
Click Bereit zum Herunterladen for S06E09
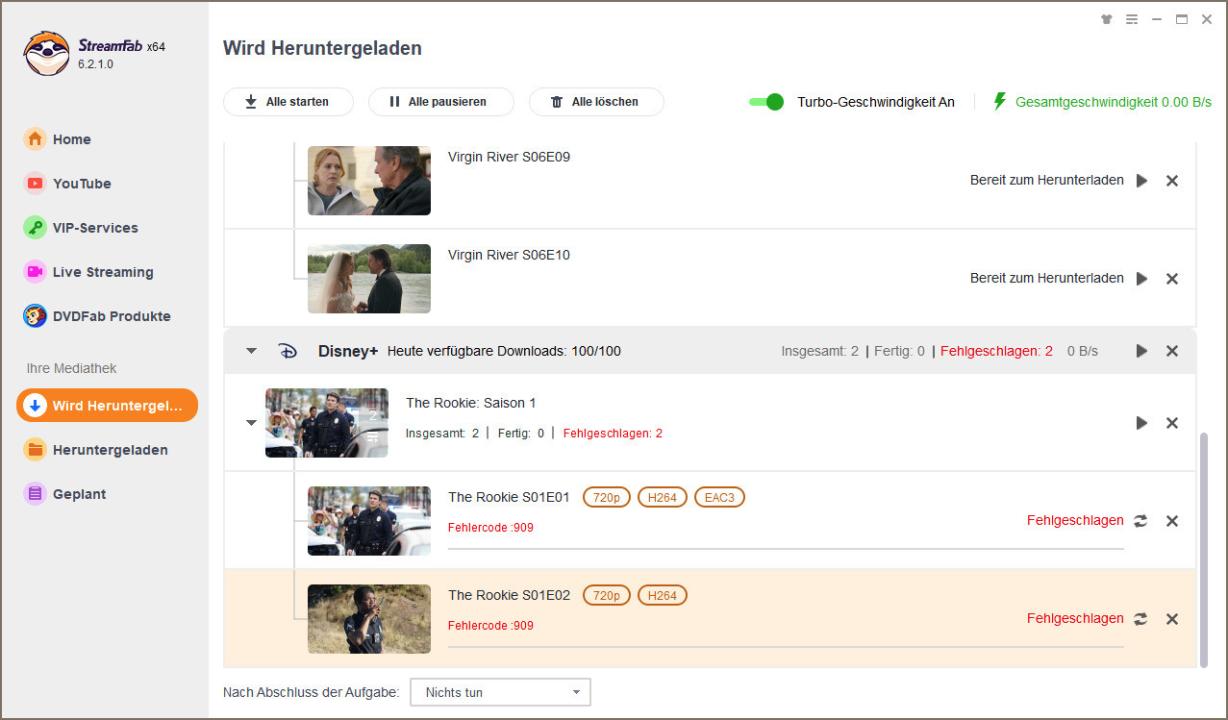[x=1047, y=181]
